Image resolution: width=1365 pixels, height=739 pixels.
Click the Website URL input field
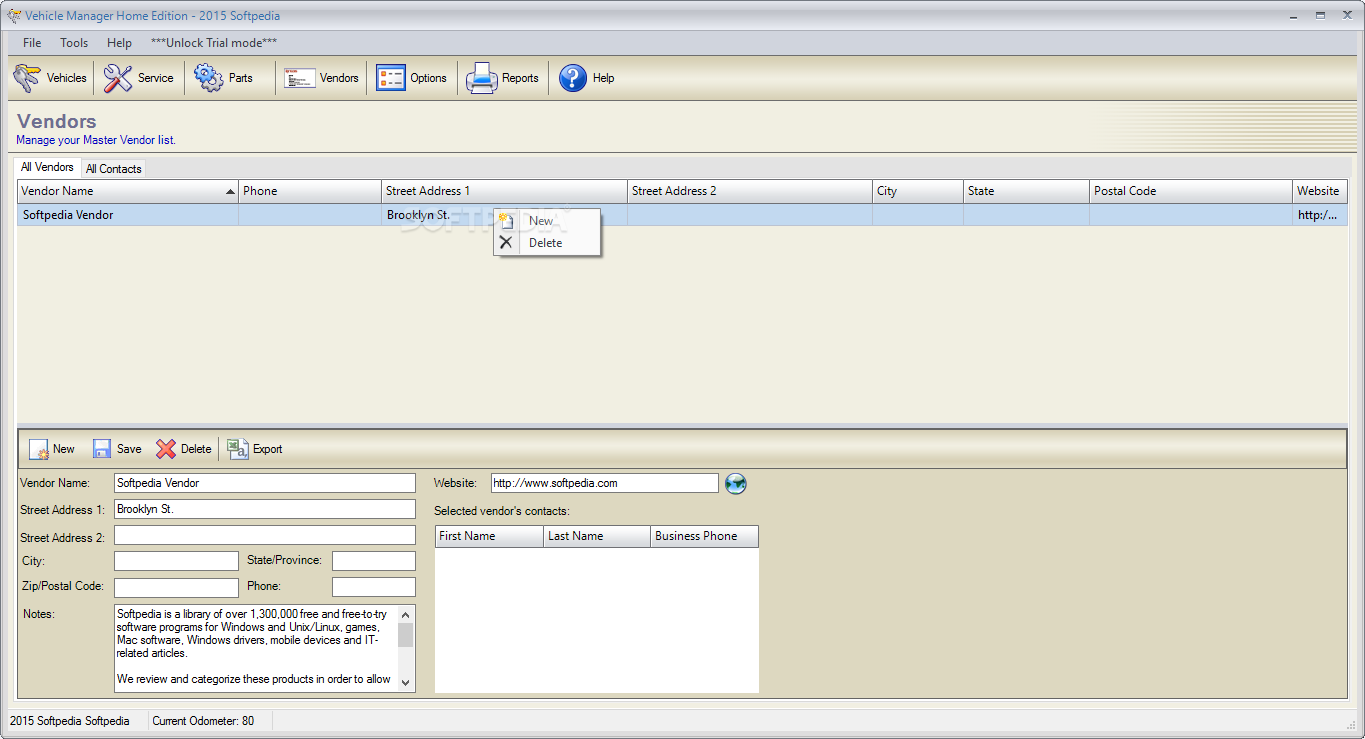point(604,483)
